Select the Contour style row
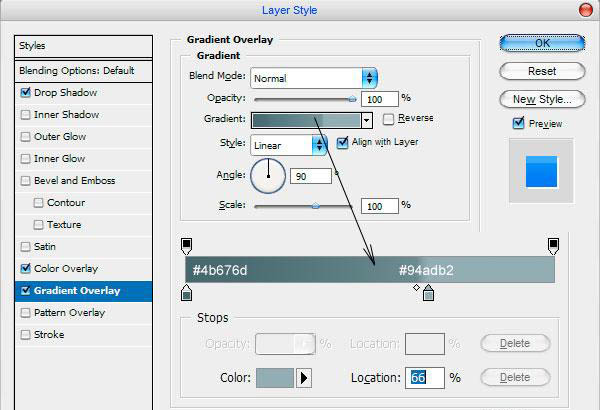The image size is (600, 410). [83, 203]
